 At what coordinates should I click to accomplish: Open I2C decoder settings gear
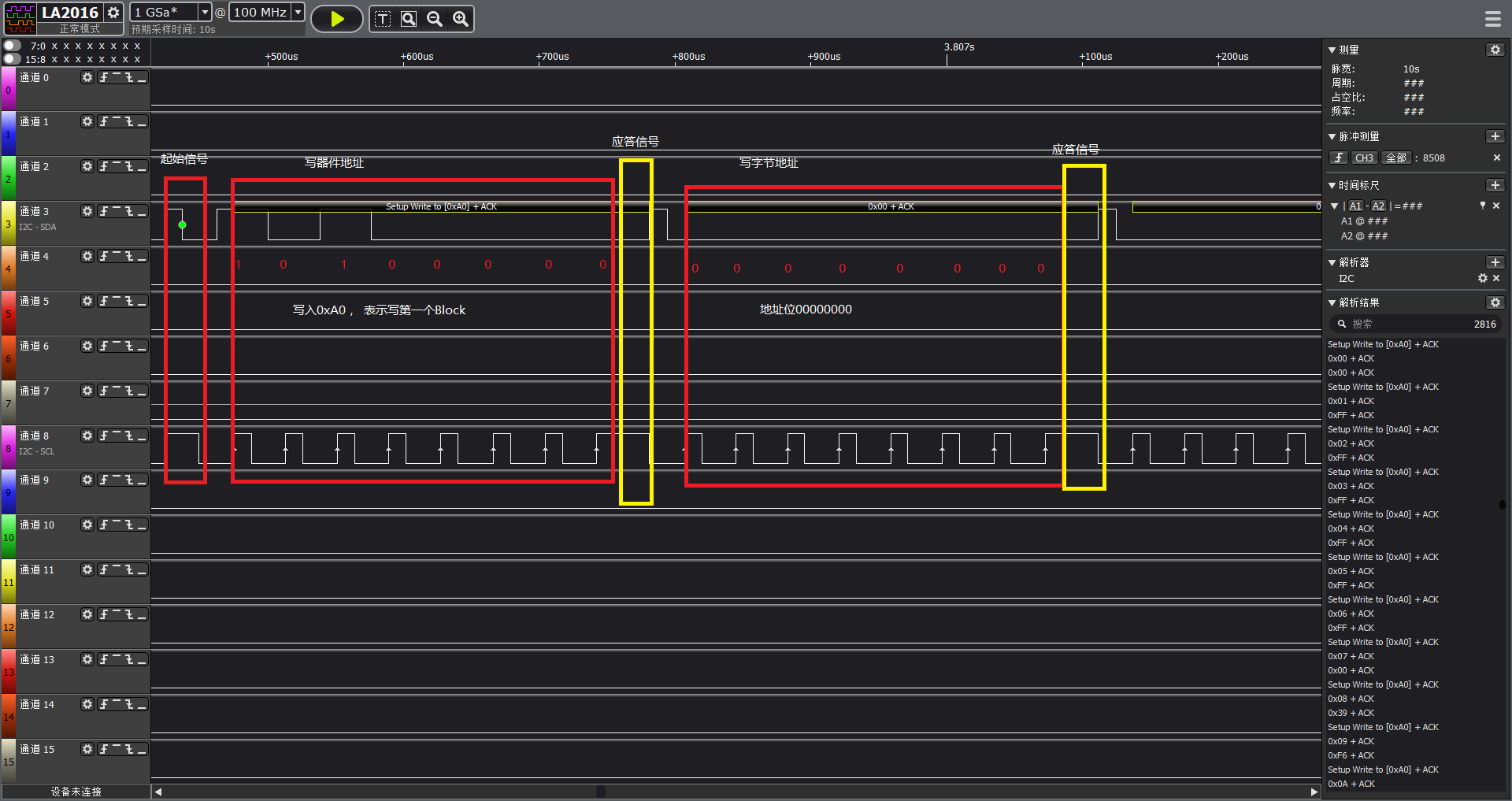(1483, 278)
